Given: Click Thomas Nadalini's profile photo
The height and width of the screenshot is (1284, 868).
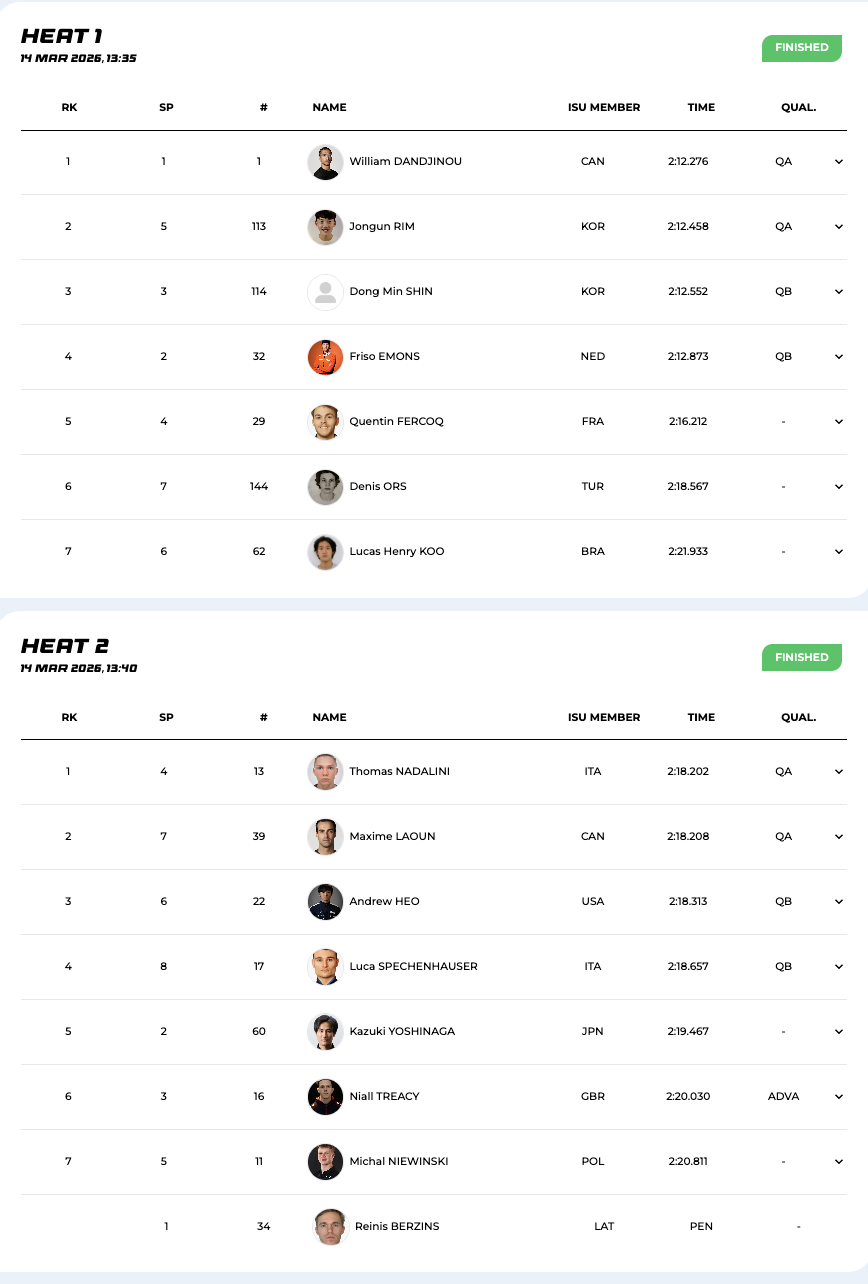Looking at the screenshot, I should point(325,772).
